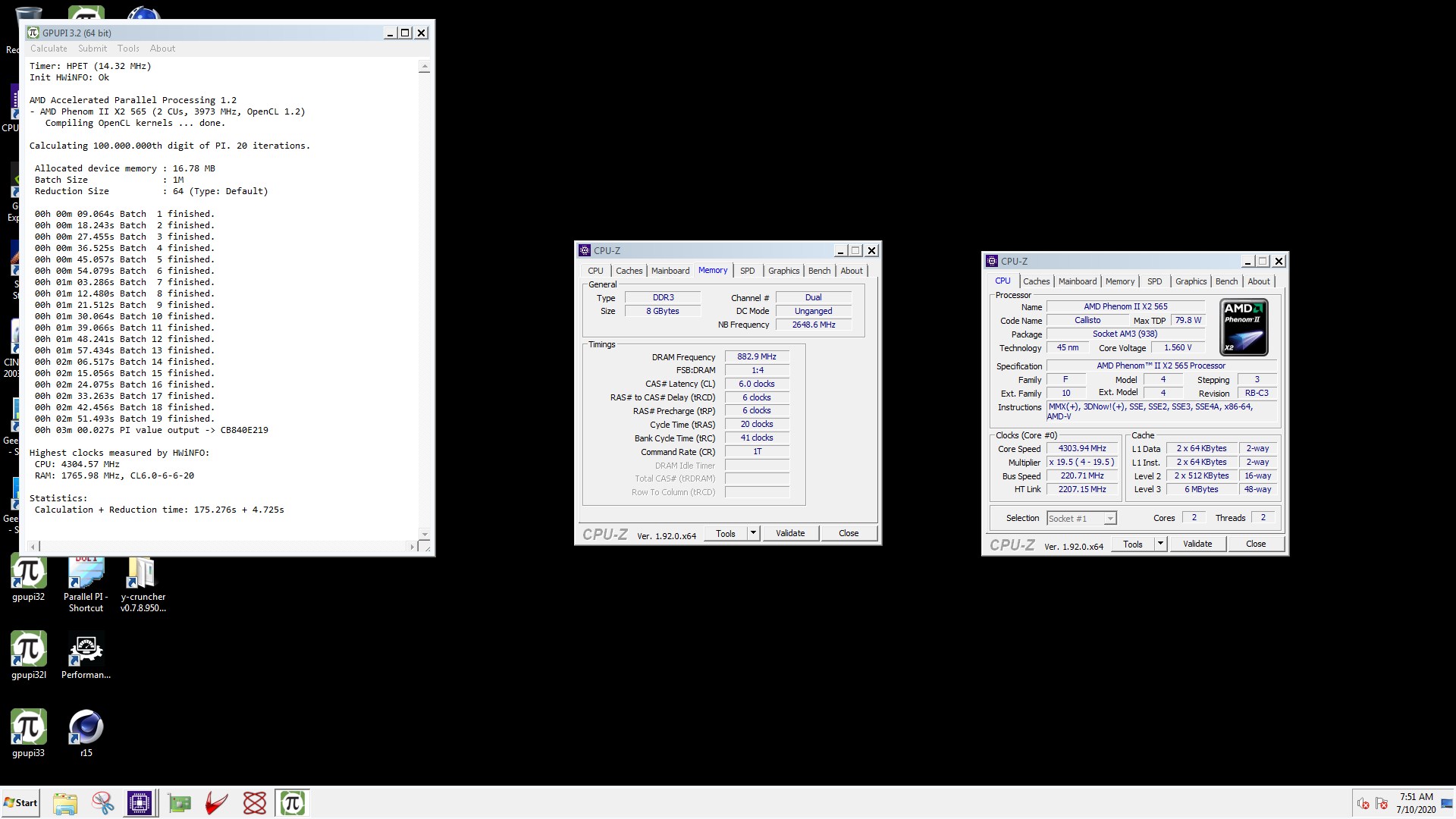This screenshot has width=1456, height=819.
Task: Select the About tab in Memory CPU-Z window
Action: pyautogui.click(x=852, y=271)
